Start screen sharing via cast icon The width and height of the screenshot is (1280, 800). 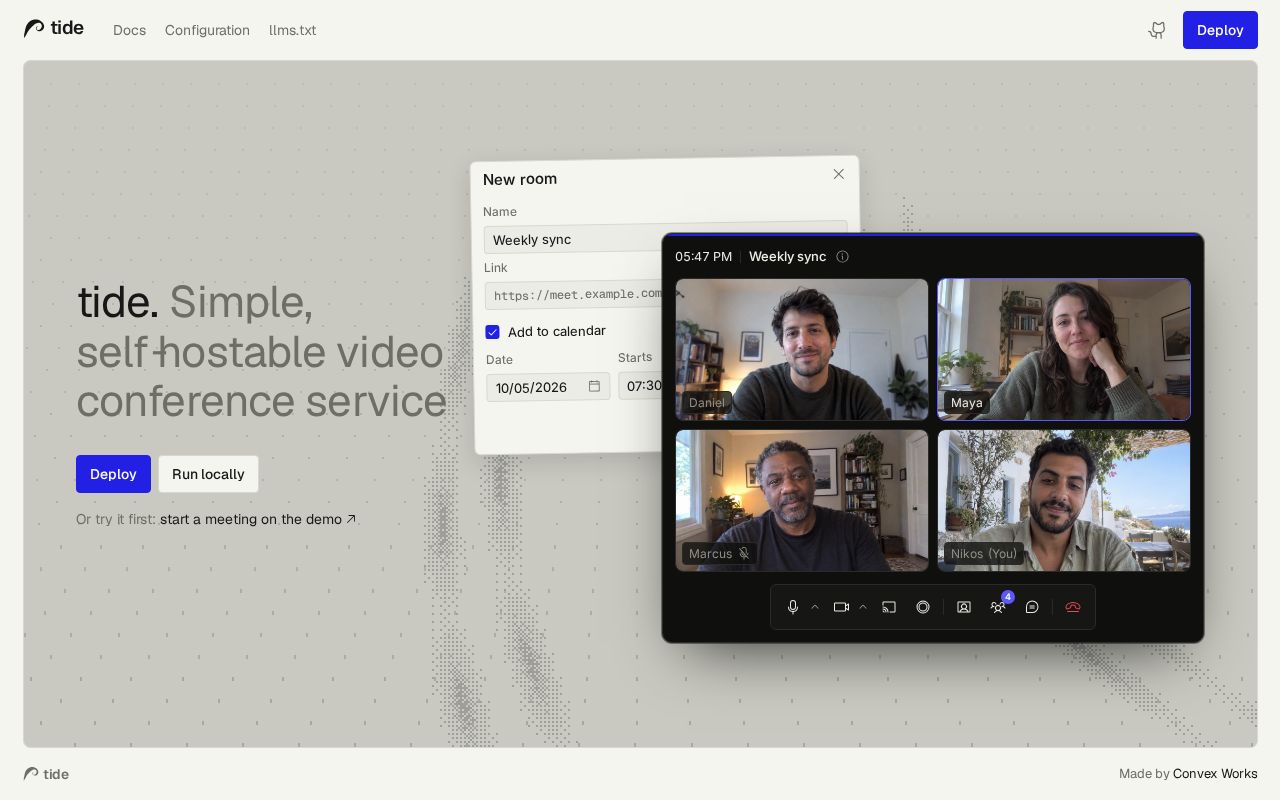pos(889,607)
